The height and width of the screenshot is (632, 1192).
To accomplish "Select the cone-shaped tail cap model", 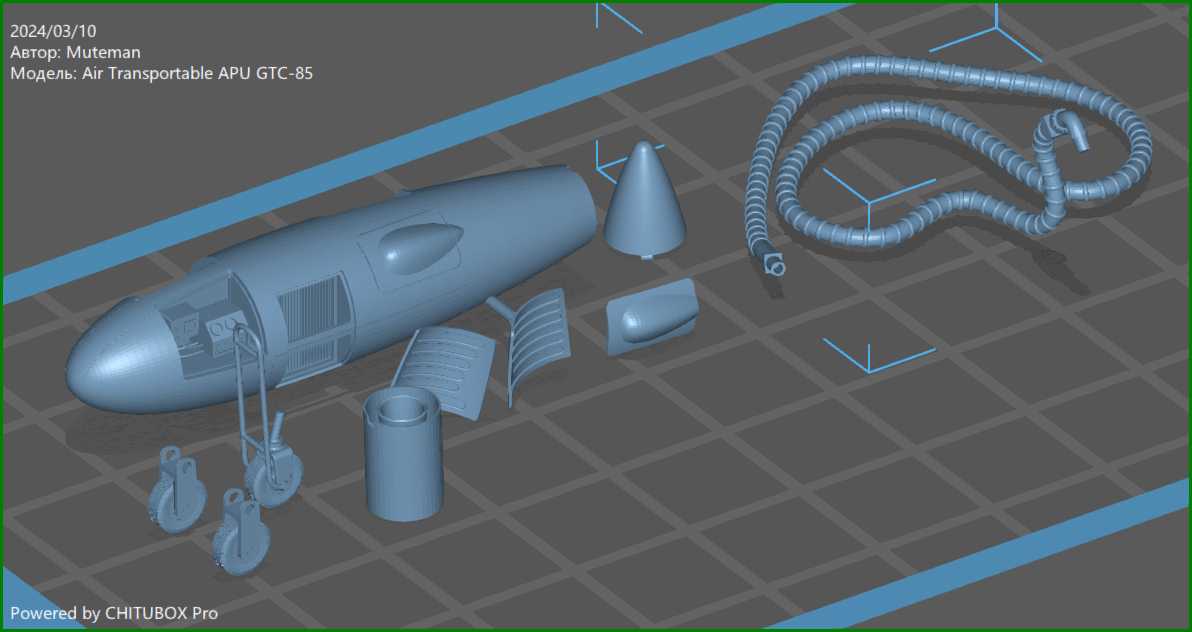I will coord(645,202).
